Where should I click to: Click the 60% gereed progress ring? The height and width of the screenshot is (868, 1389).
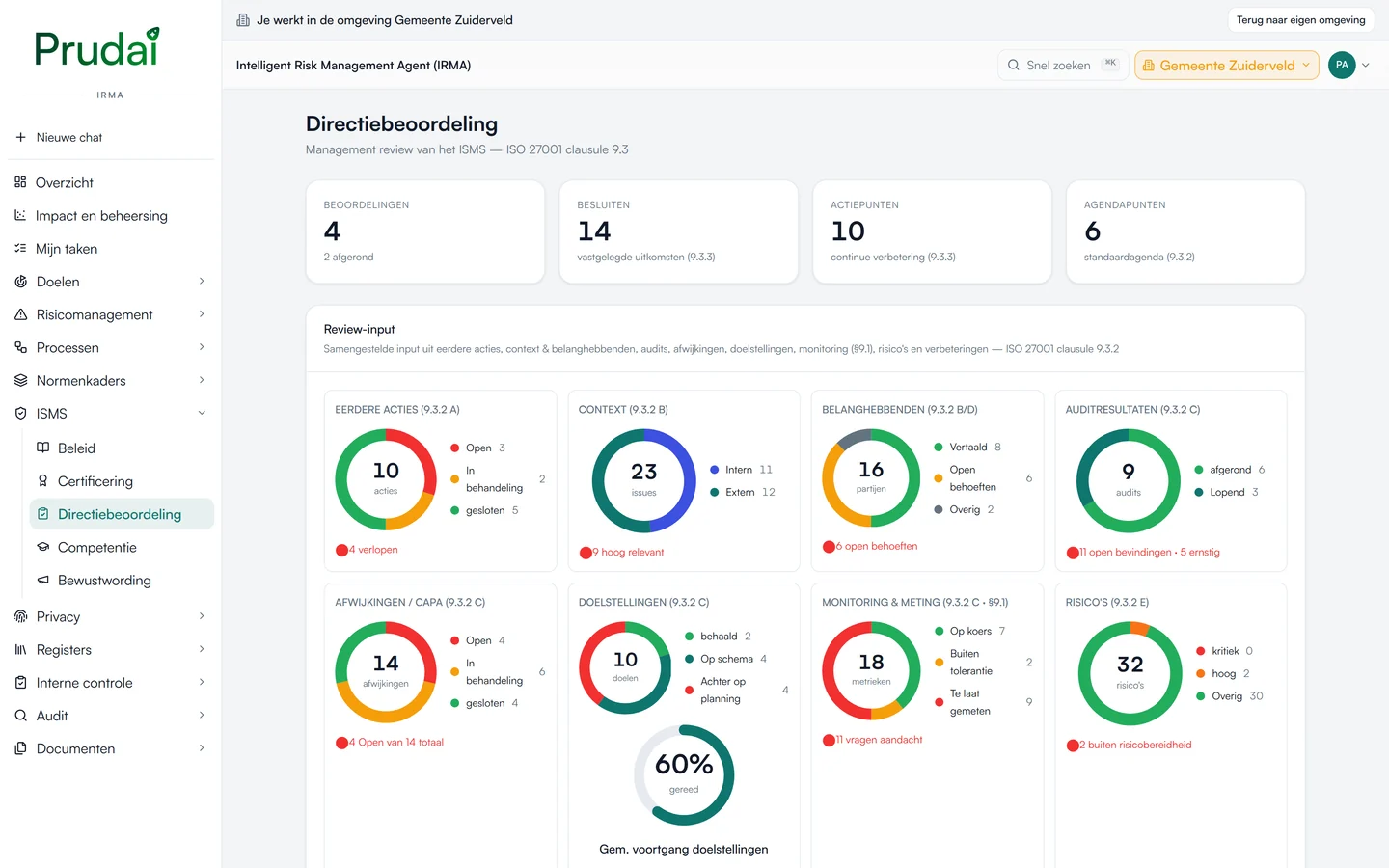pos(684,774)
